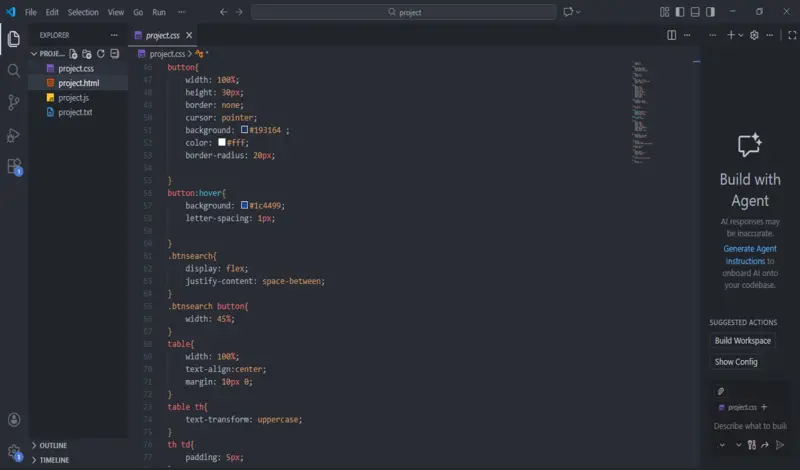Open the Manage gear in activity bar
Image resolution: width=800 pixels, height=470 pixels.
[14, 452]
